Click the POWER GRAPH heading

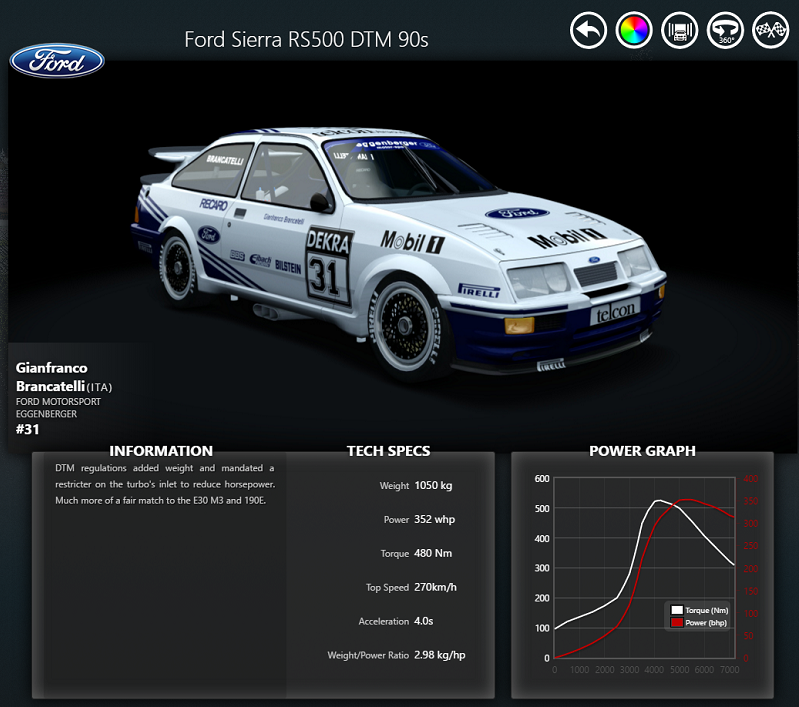click(643, 451)
